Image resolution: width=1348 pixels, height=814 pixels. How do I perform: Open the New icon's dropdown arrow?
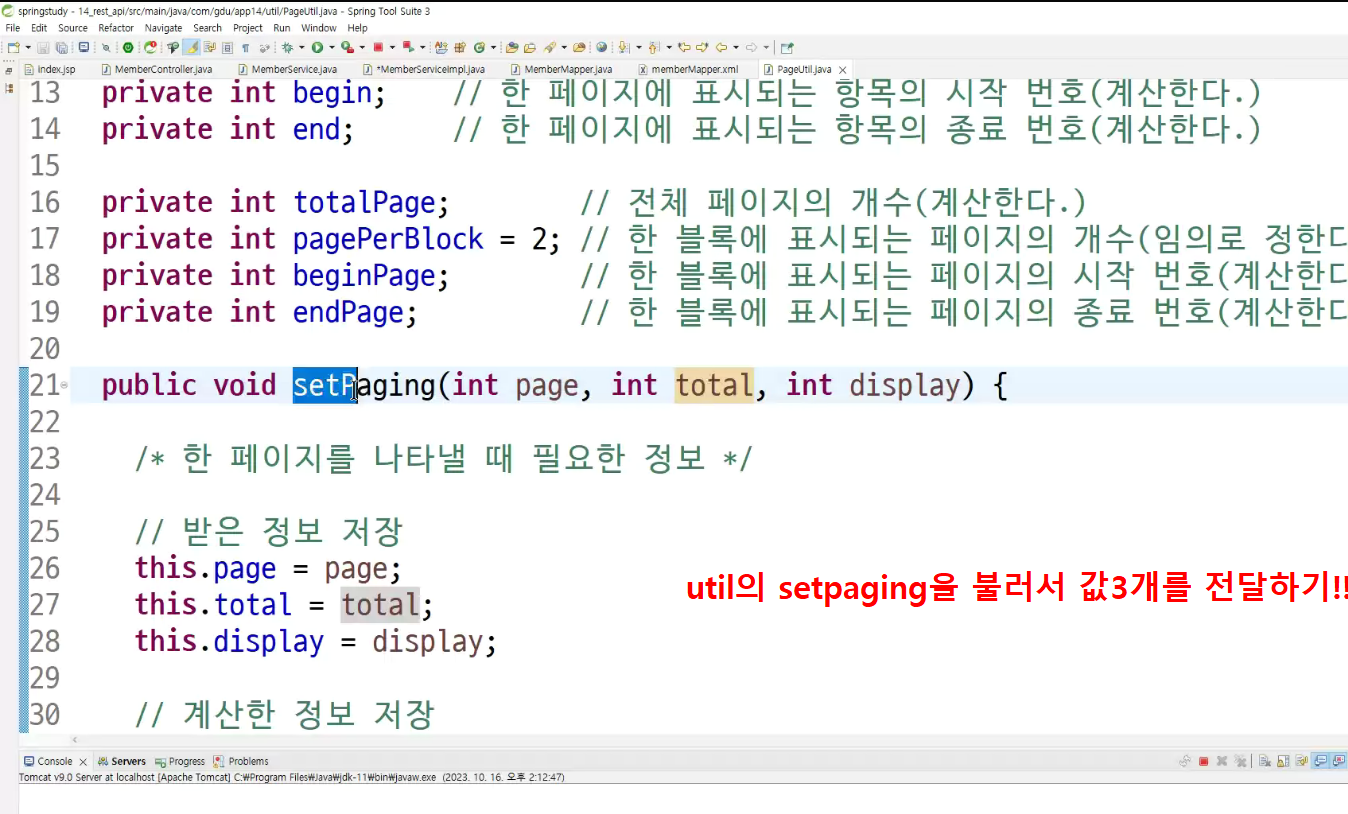28,47
